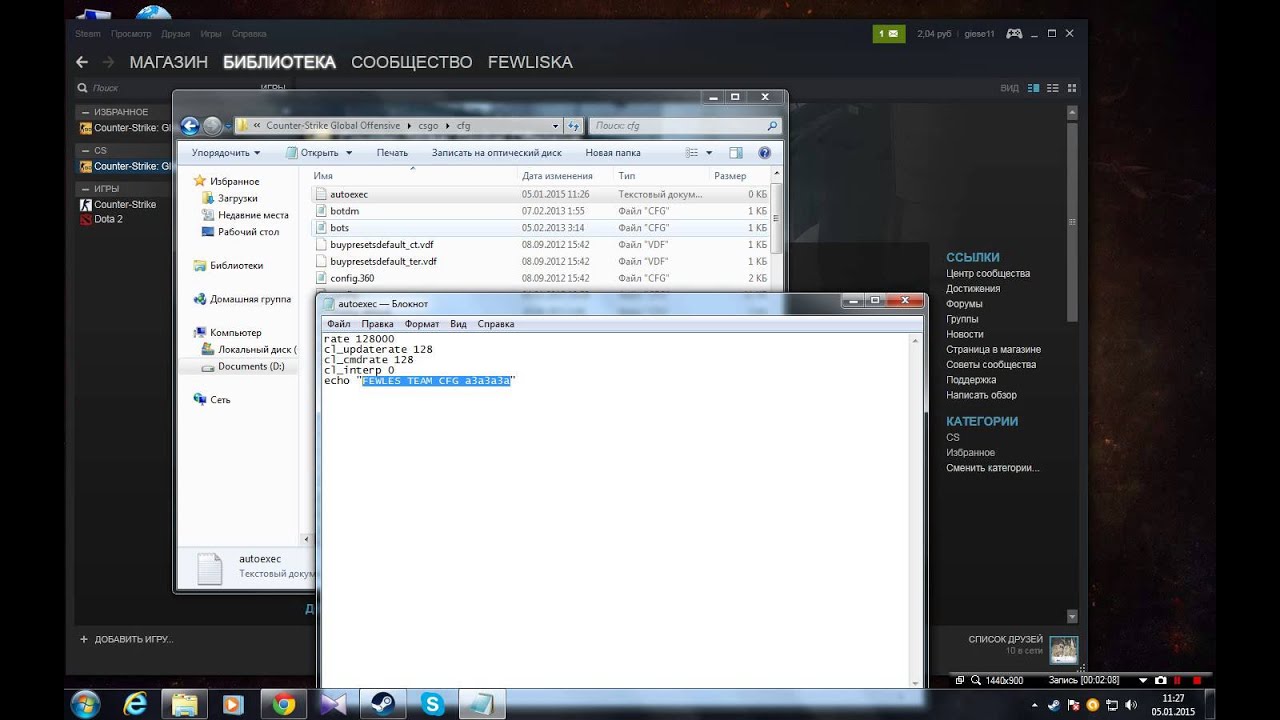Collapse the CS category in Steam
1280x720 pixels.
tap(85, 151)
